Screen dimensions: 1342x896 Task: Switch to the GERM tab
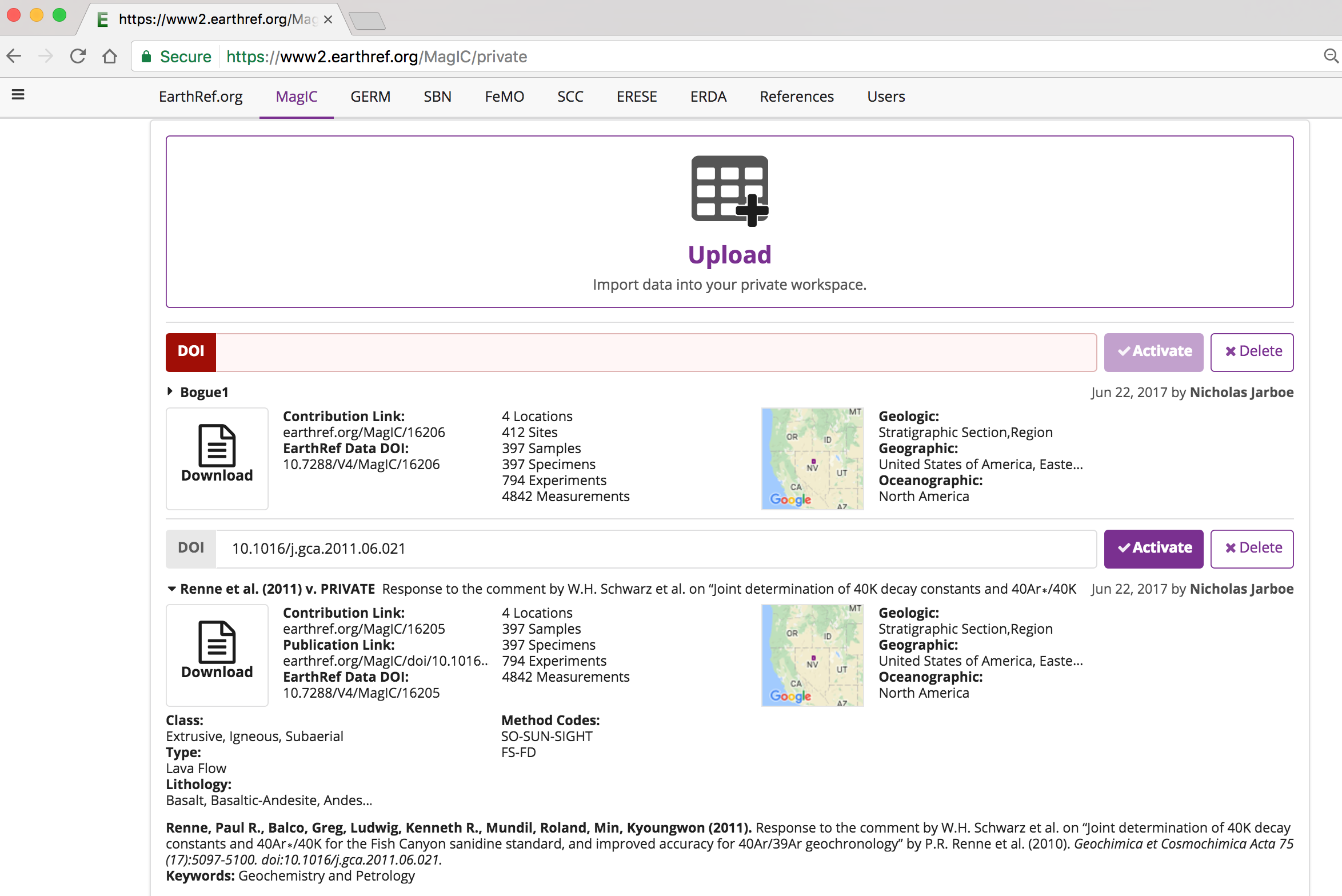[370, 97]
